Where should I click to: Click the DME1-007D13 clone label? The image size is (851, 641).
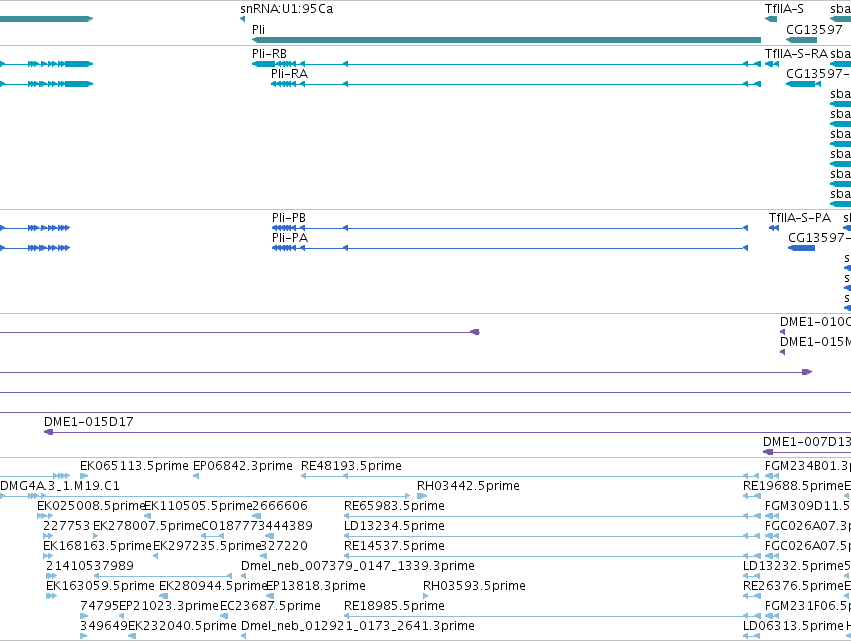(x=807, y=442)
